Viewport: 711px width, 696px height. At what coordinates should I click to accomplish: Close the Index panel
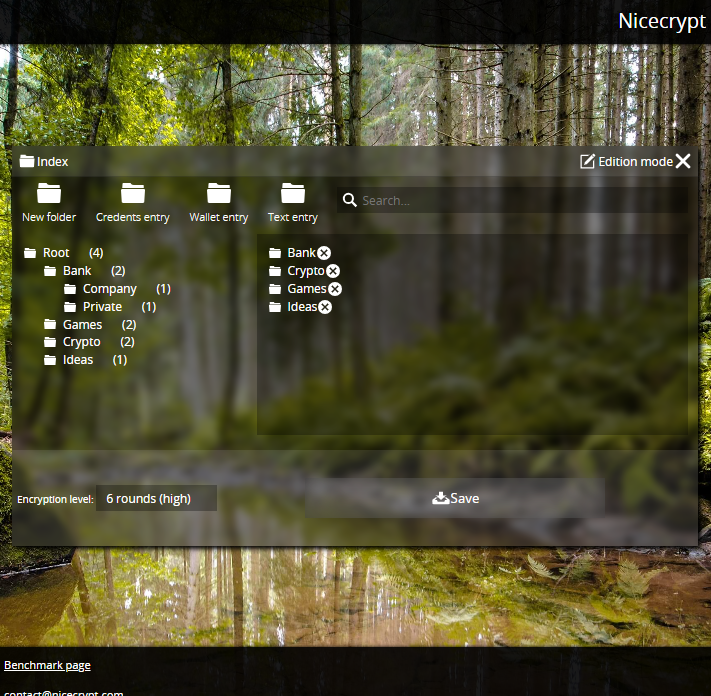point(683,162)
